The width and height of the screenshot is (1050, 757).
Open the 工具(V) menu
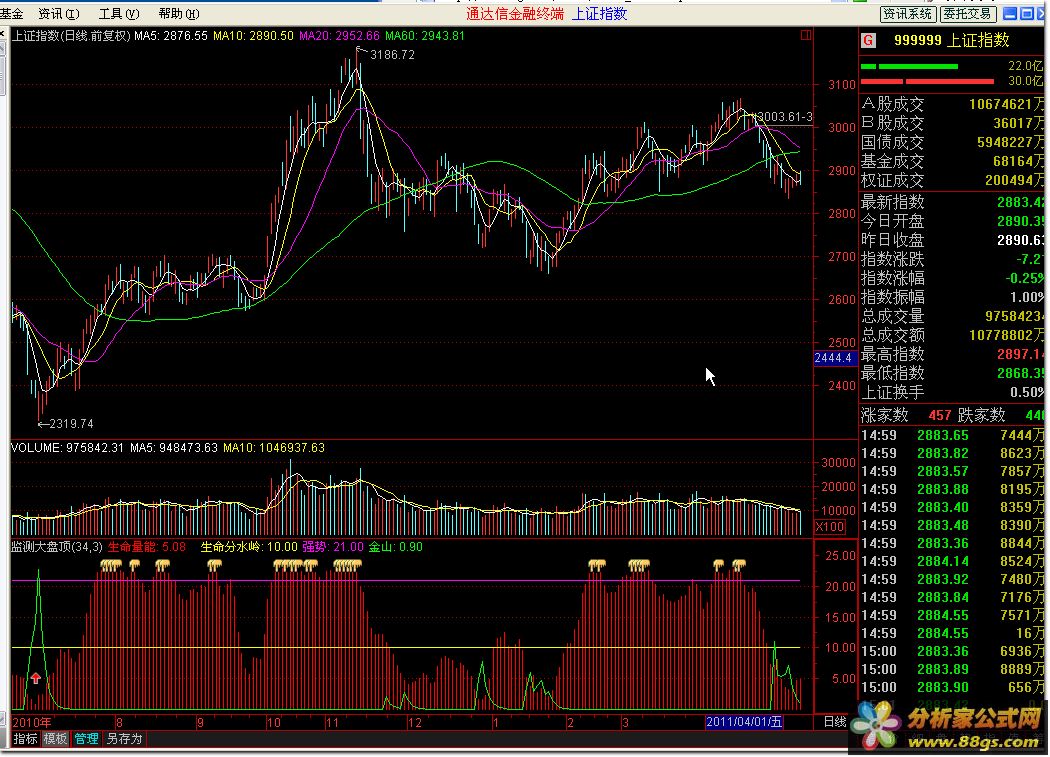coord(119,13)
